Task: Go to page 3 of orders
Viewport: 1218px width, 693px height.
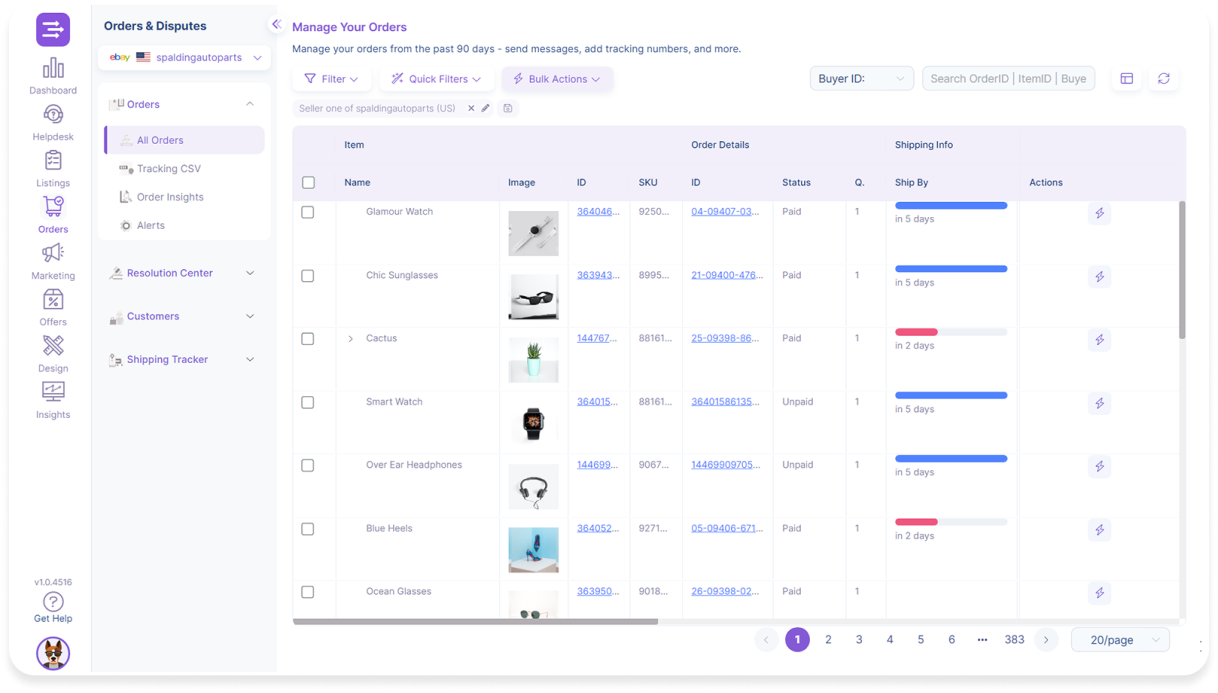Action: [x=859, y=640]
